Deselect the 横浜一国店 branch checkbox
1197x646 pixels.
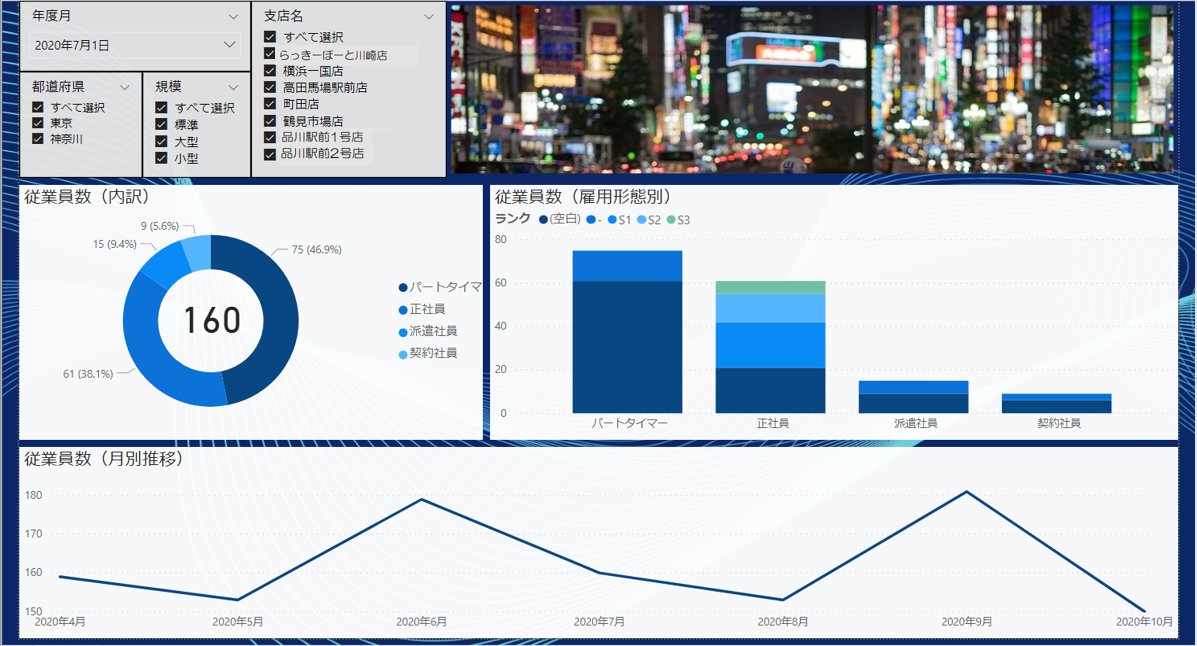coord(270,71)
